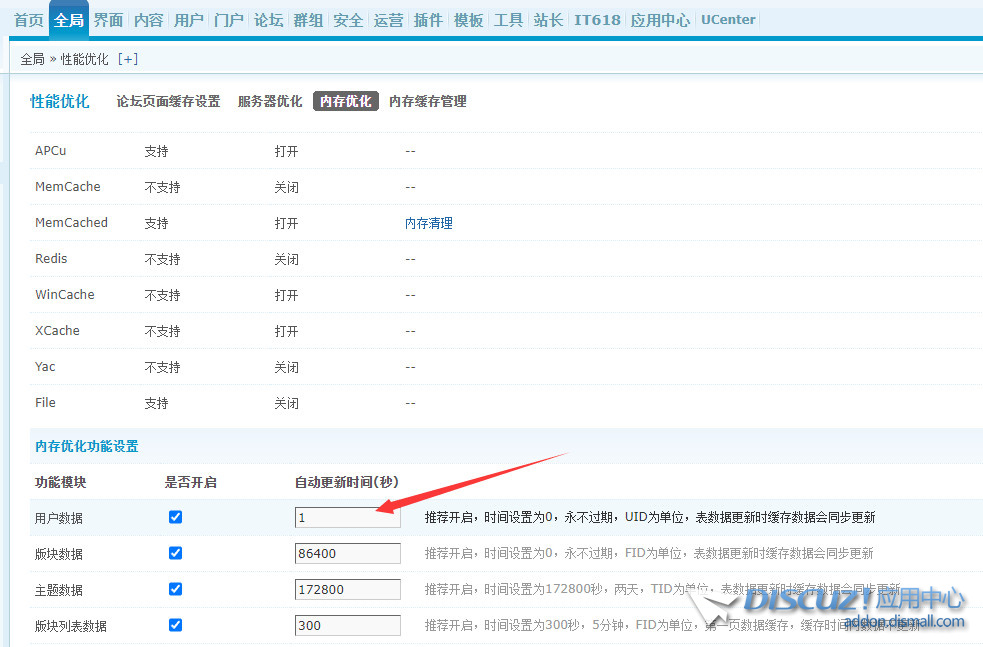Select the highlighted 内存优化 tab
The image size is (983, 647).
pyautogui.click(x=345, y=100)
